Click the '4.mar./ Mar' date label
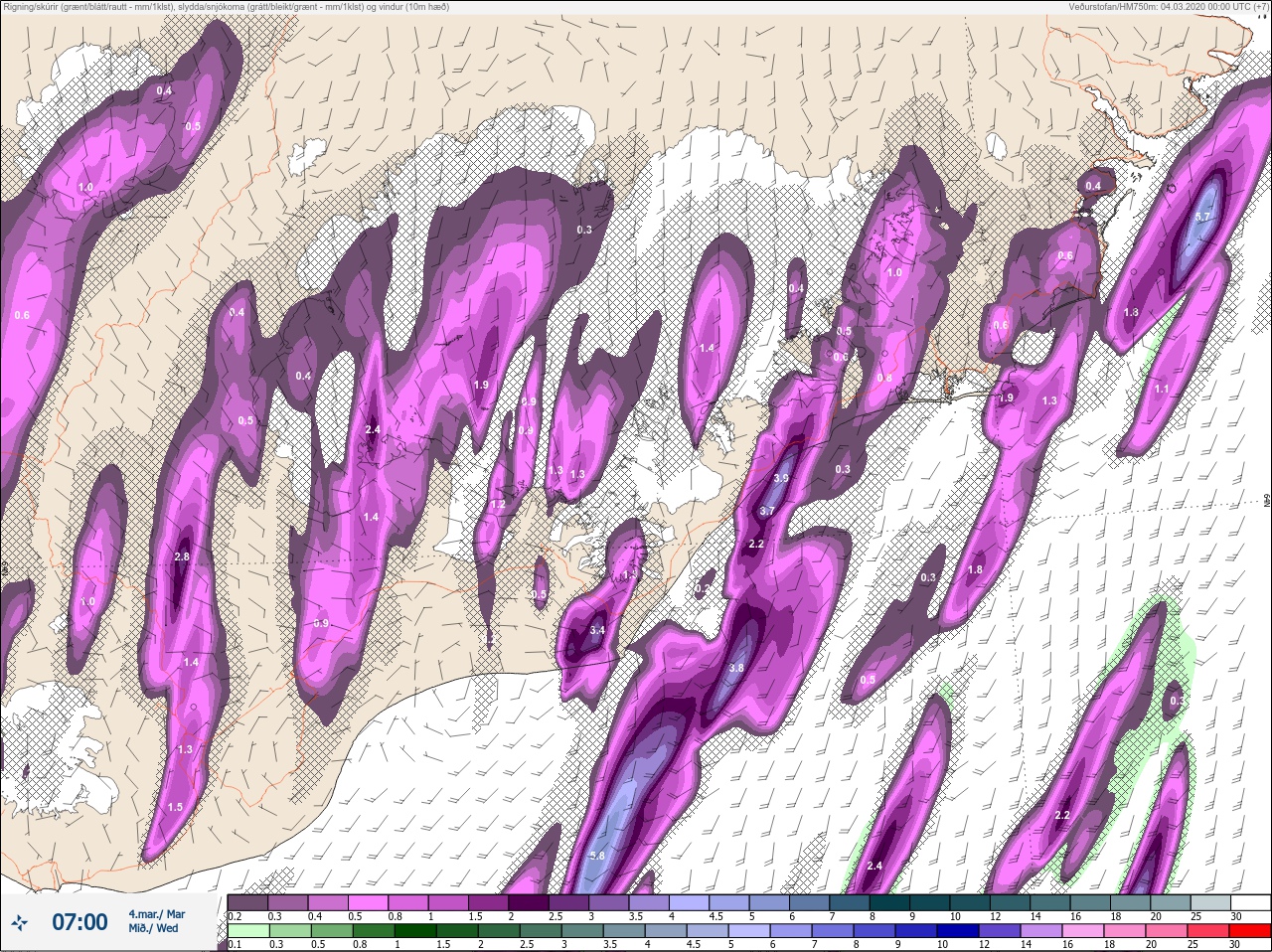Screen dimensions: 1272x952 (157, 914)
